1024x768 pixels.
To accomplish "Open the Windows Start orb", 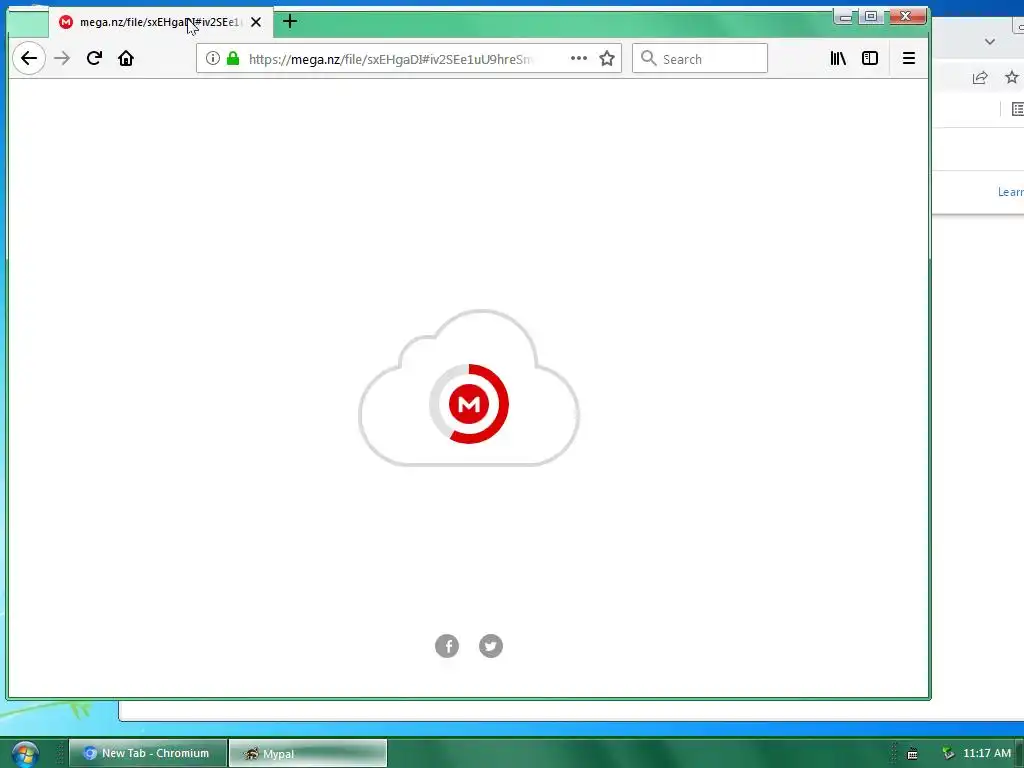I will click(25, 754).
